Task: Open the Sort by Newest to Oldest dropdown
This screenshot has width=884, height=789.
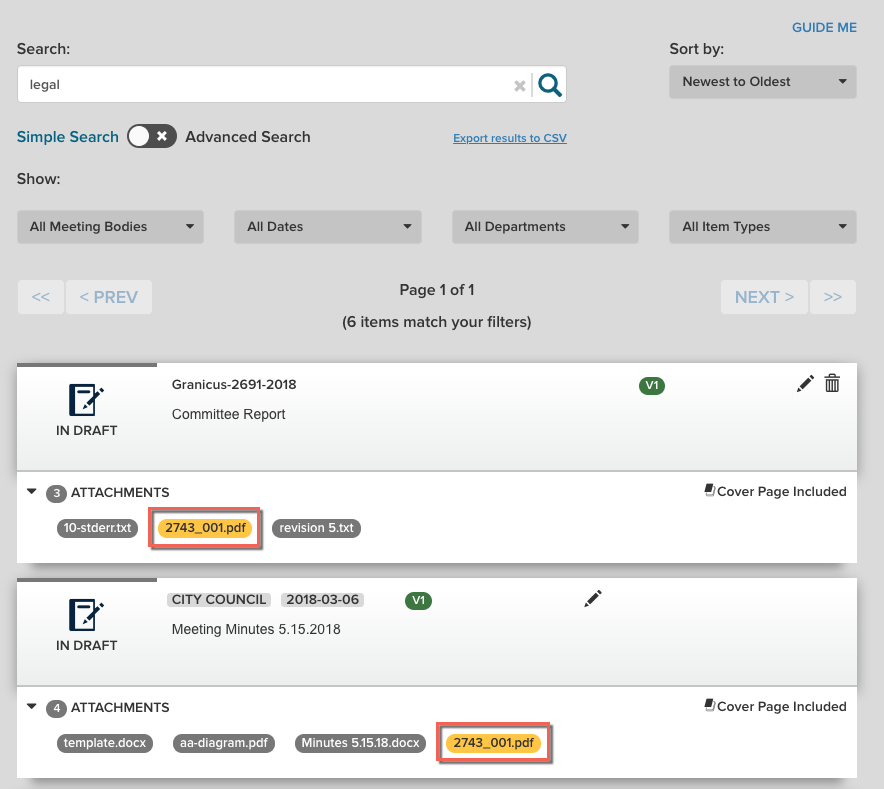Action: [x=762, y=82]
